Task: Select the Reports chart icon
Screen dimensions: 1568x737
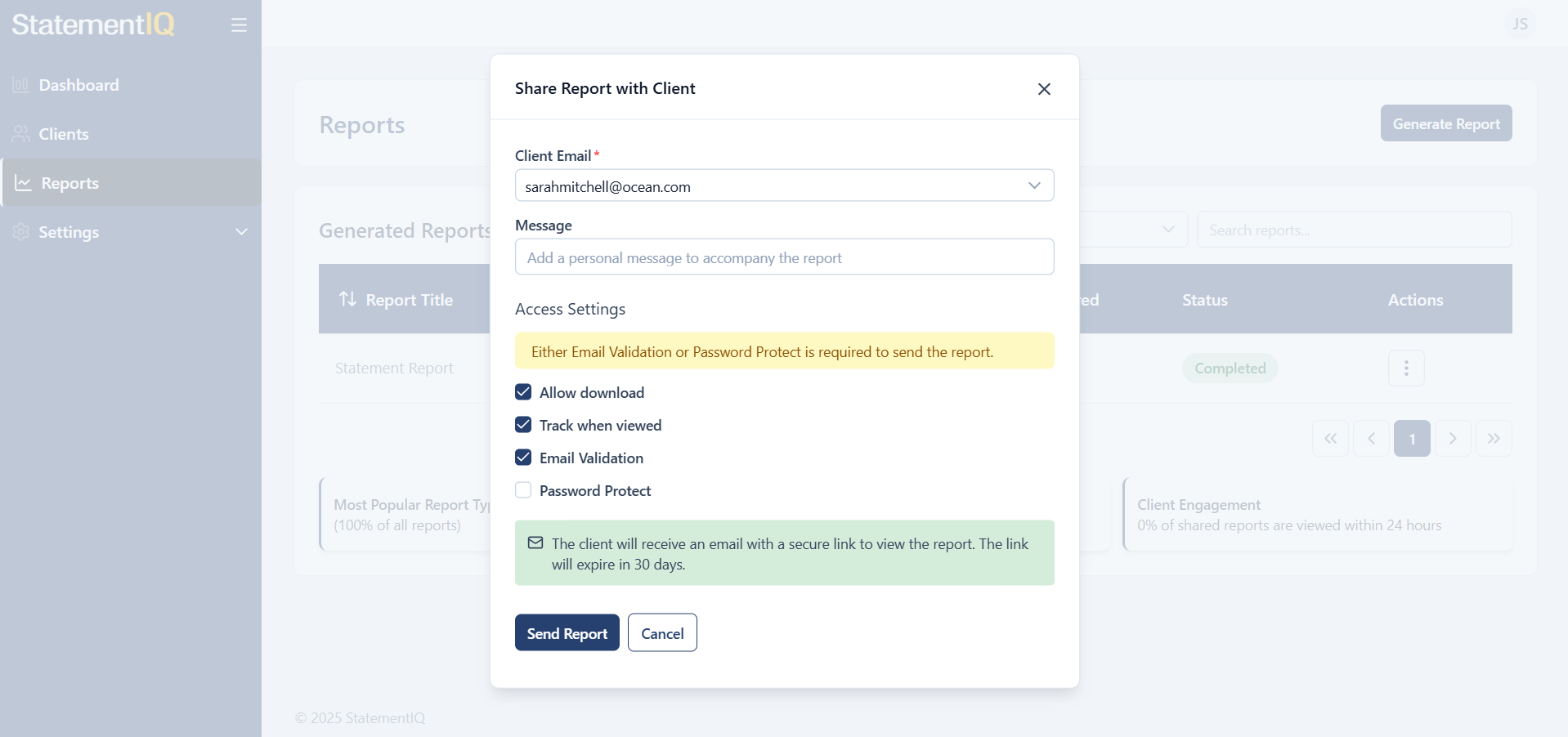Action: tap(21, 182)
